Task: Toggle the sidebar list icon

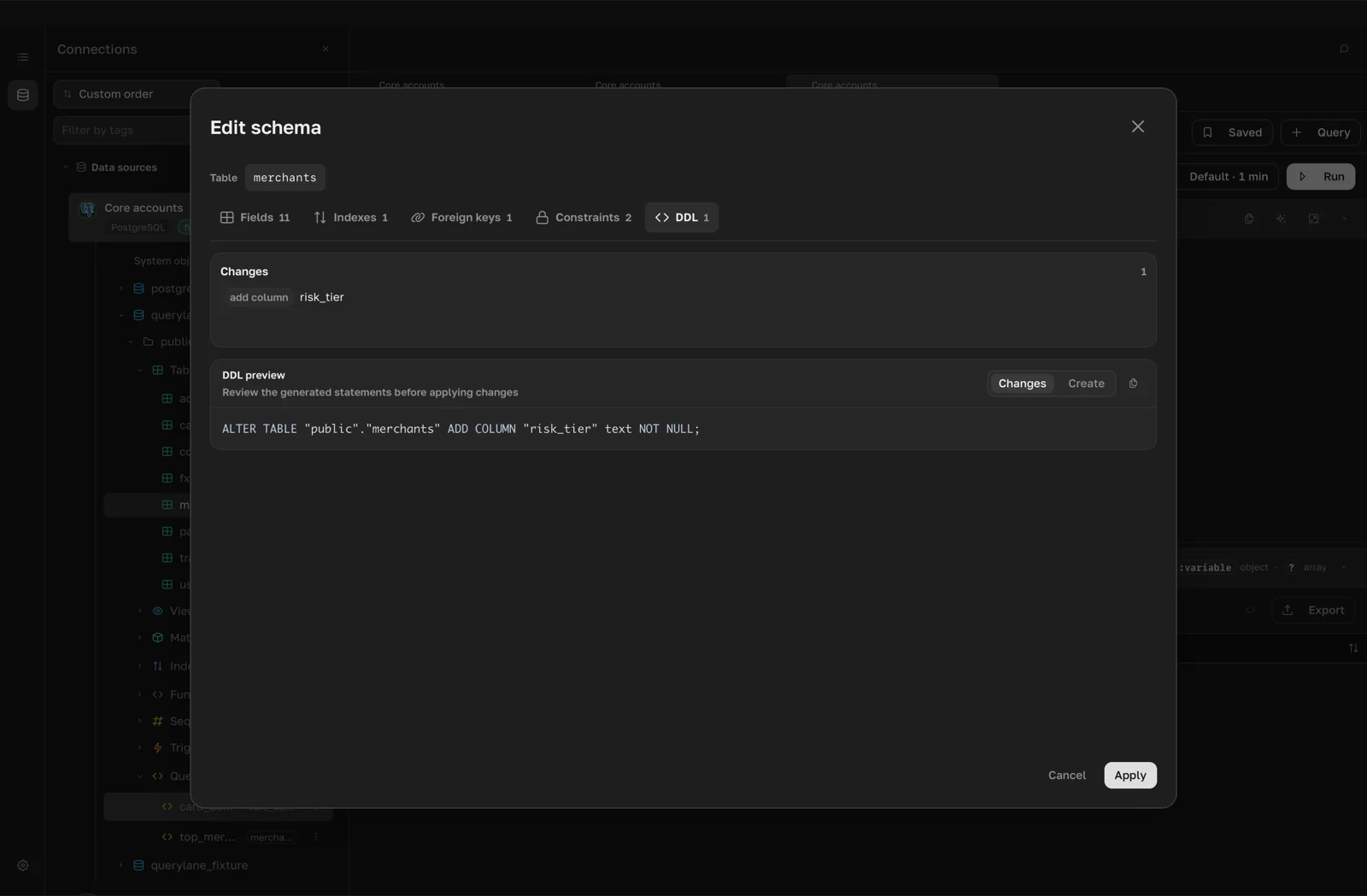Action: pyautogui.click(x=23, y=57)
